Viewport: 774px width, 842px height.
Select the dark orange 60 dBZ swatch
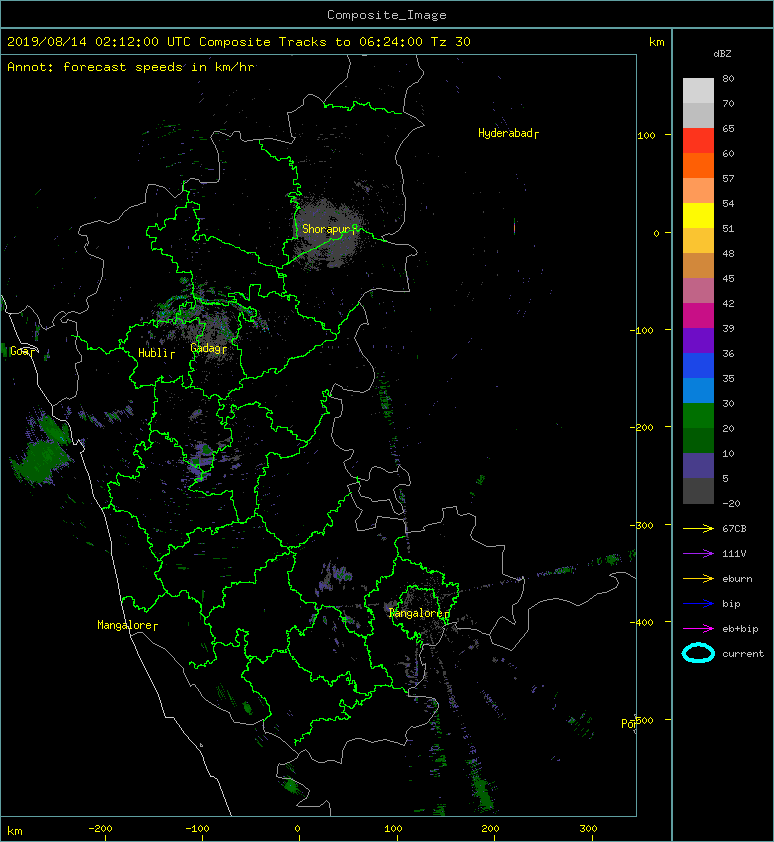[698, 165]
